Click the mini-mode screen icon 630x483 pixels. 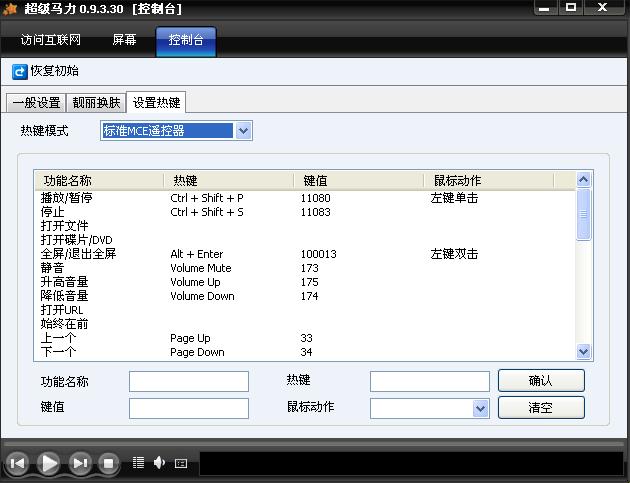(181, 463)
